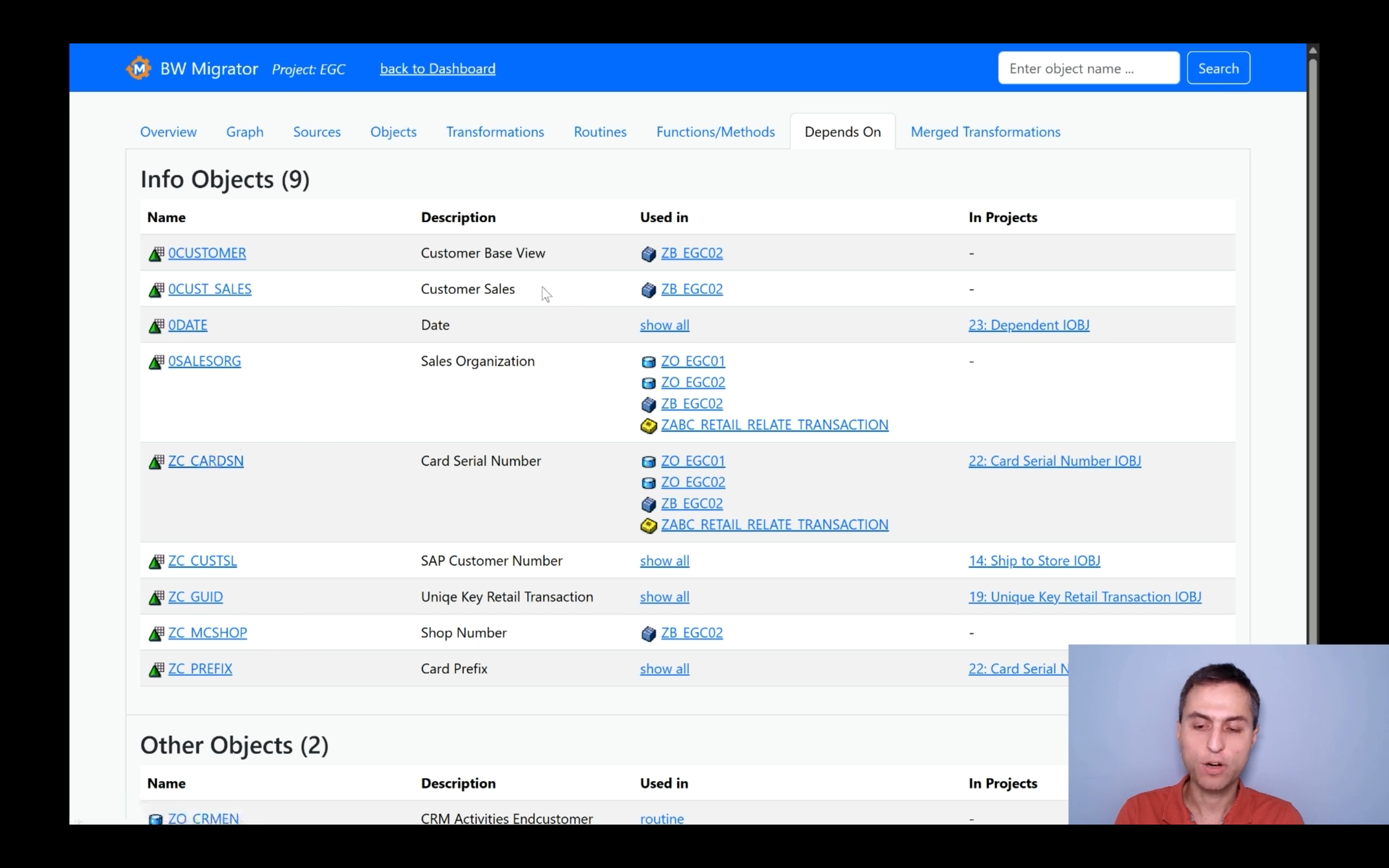Viewport: 1389px width, 868px height.
Task: Click the InfoObject icon beside ZC_PREFIX
Action: click(x=156, y=669)
